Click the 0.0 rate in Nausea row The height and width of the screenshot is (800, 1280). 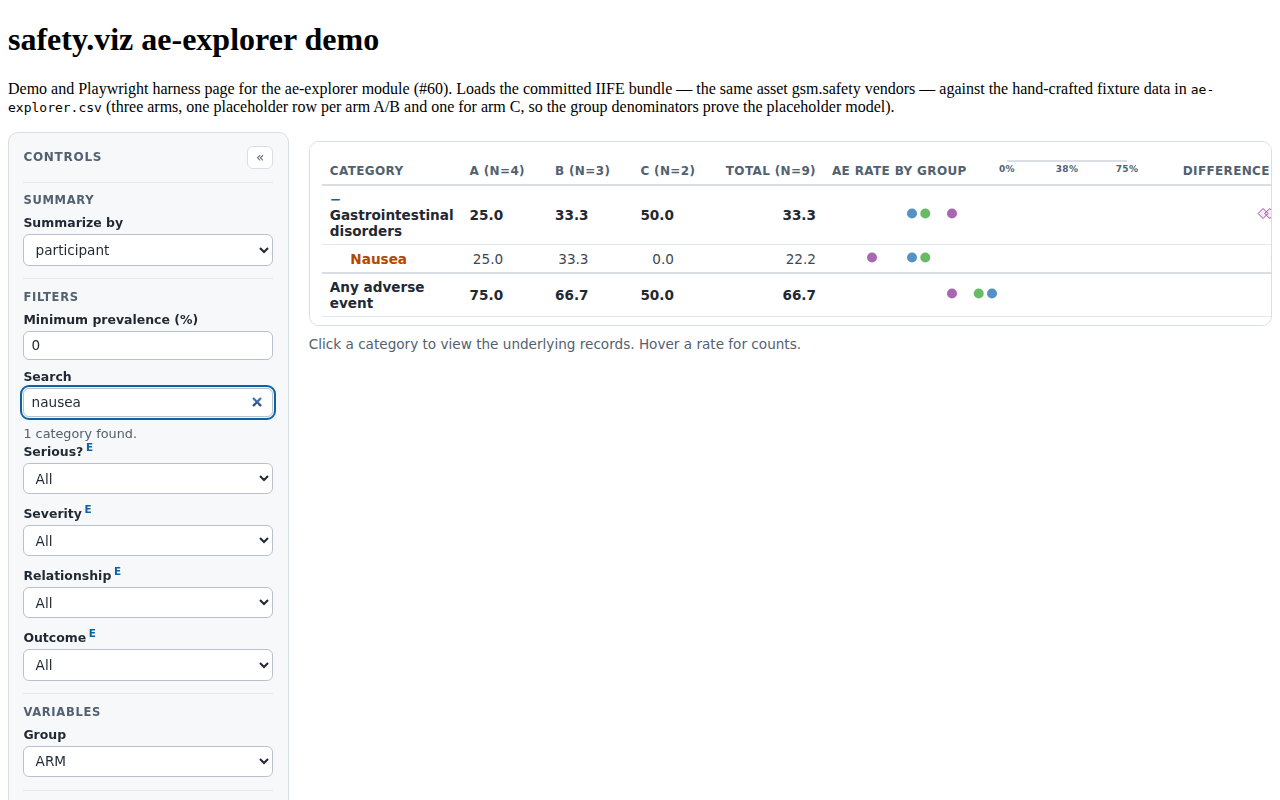tap(663, 259)
